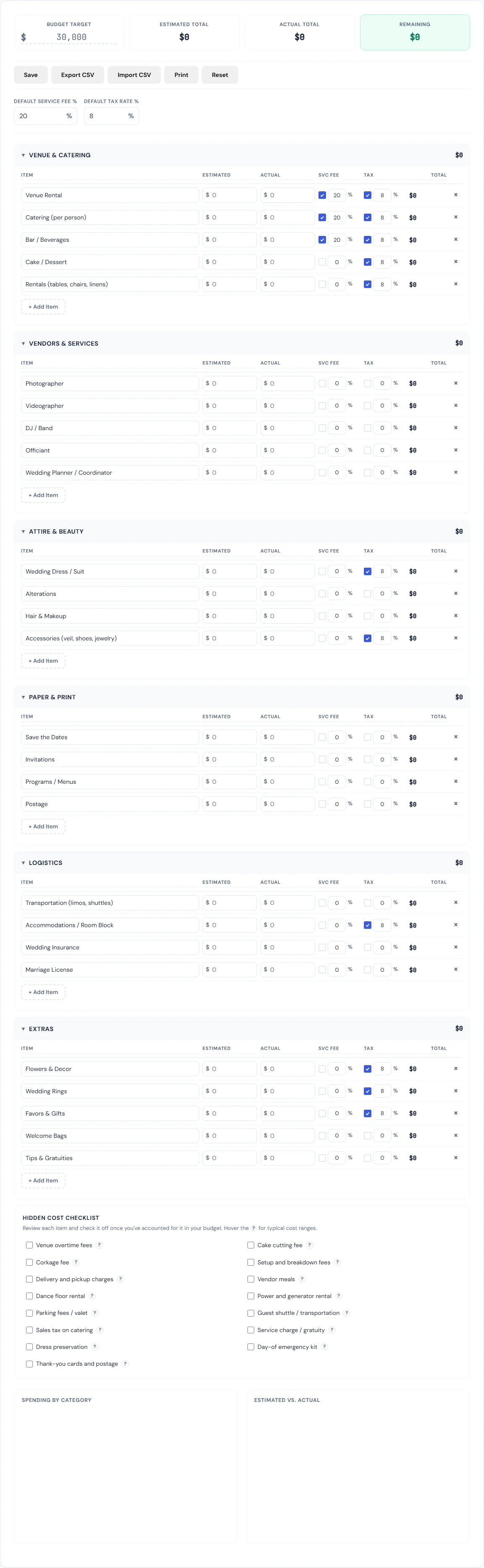Viewport: 484px width, 1568px height.
Task: Delete the Tips & Gratuities item
Action: click(x=455, y=1158)
